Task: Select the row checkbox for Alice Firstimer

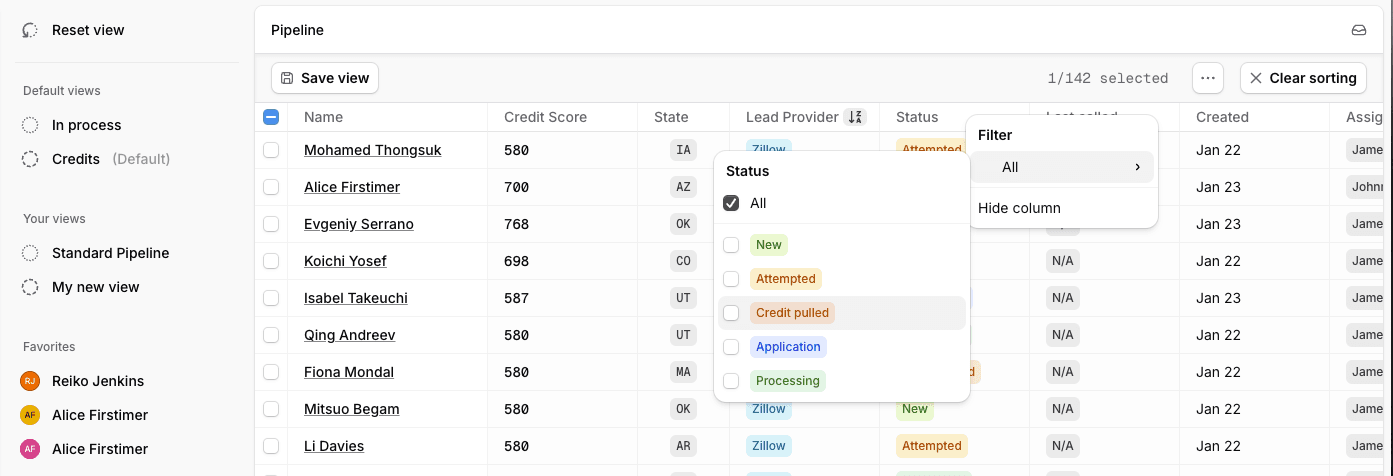Action: tap(271, 187)
